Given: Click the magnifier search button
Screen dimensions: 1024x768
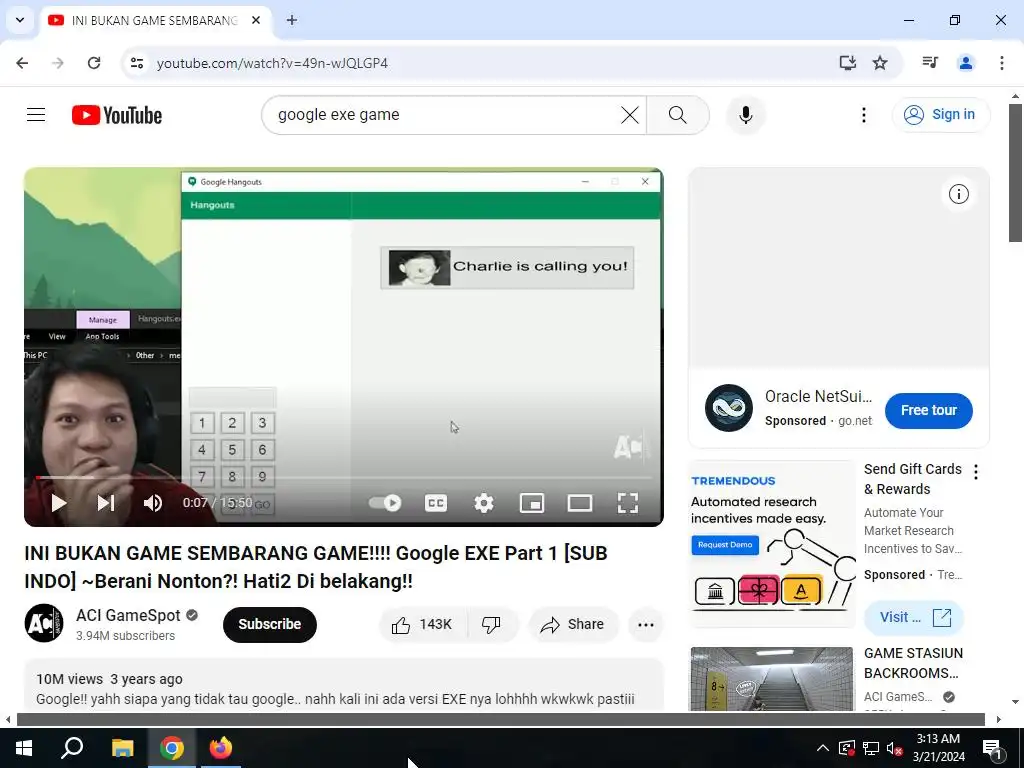Looking at the screenshot, I should pyautogui.click(x=678, y=115).
